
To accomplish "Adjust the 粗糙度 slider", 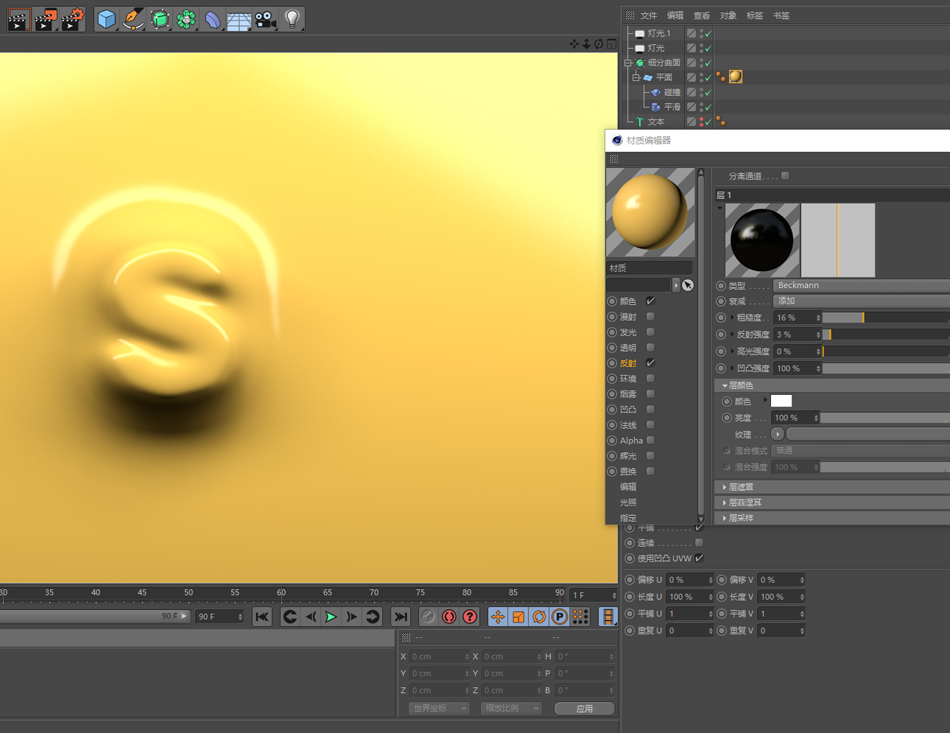I will (886, 317).
